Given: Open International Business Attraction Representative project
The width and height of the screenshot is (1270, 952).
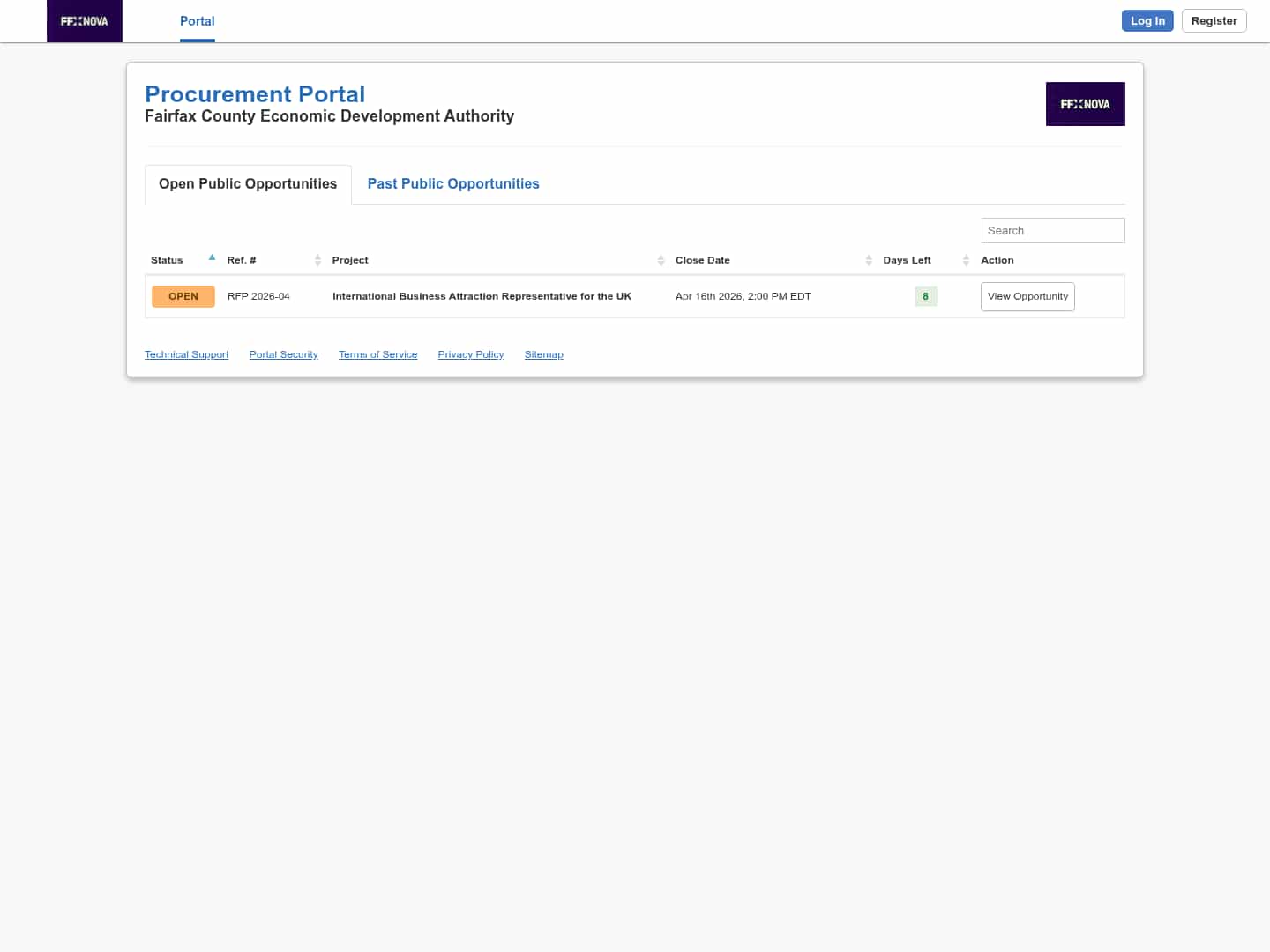Looking at the screenshot, I should coord(482,296).
